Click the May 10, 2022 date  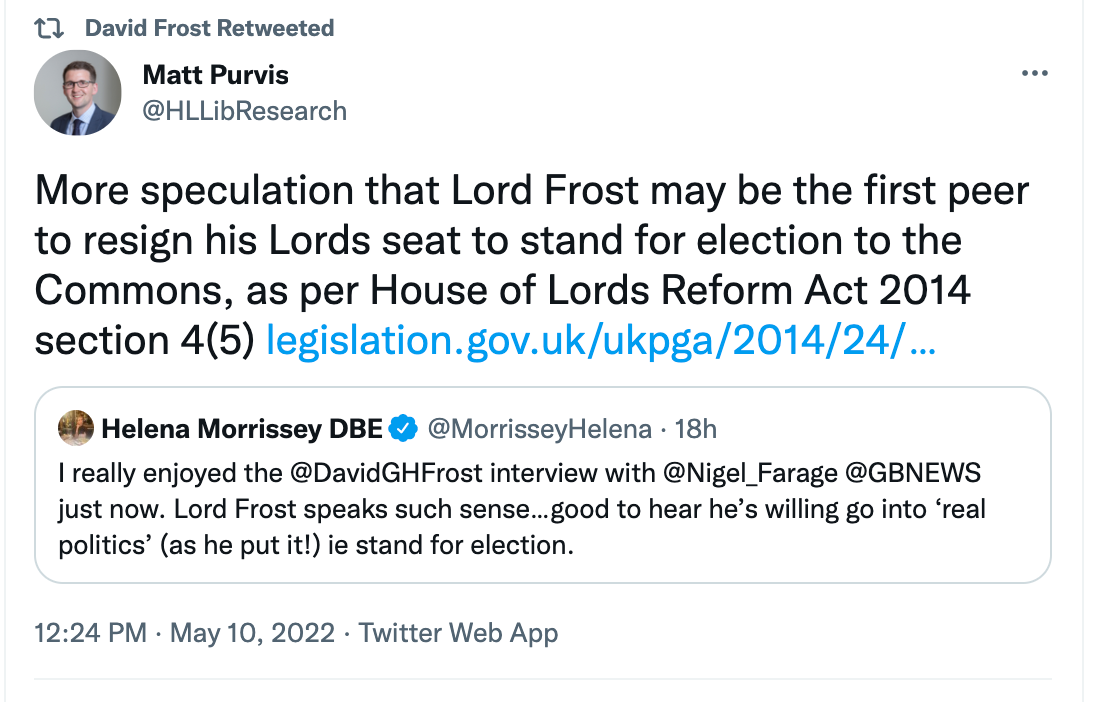coord(250,634)
